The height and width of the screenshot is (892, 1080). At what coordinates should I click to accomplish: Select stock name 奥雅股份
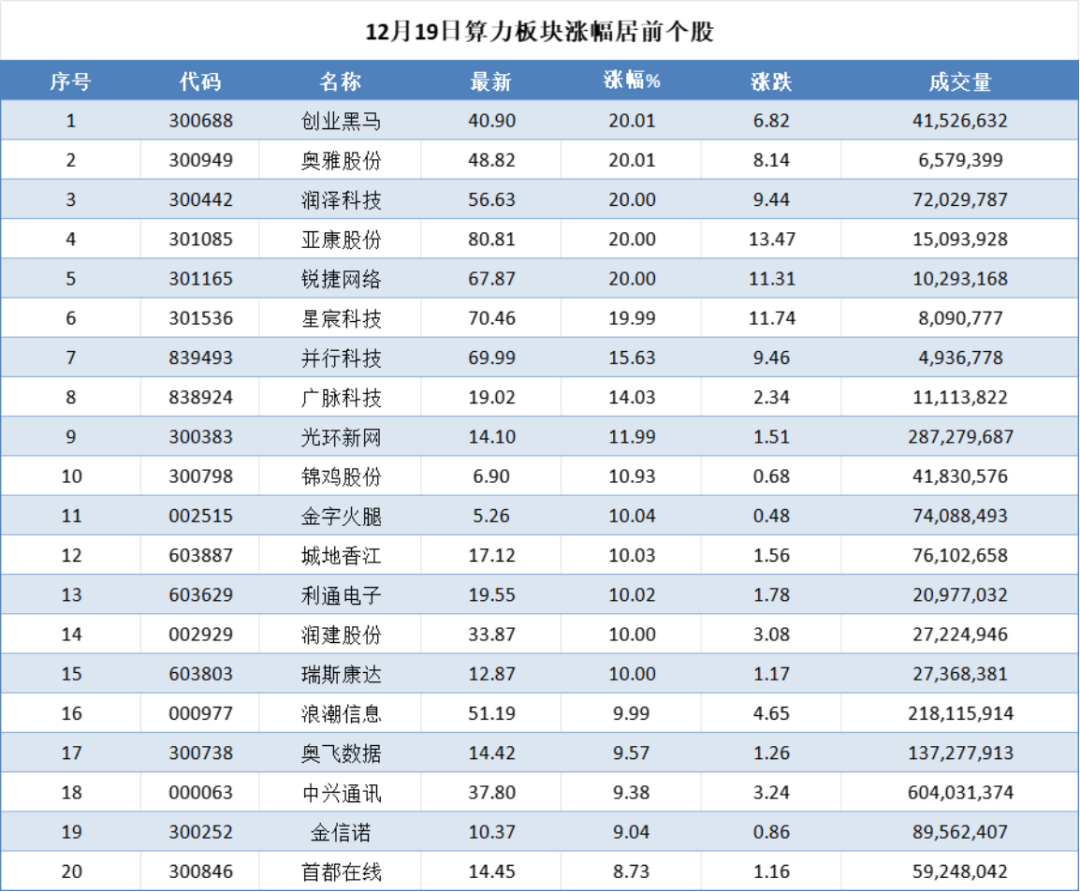[x=341, y=160]
